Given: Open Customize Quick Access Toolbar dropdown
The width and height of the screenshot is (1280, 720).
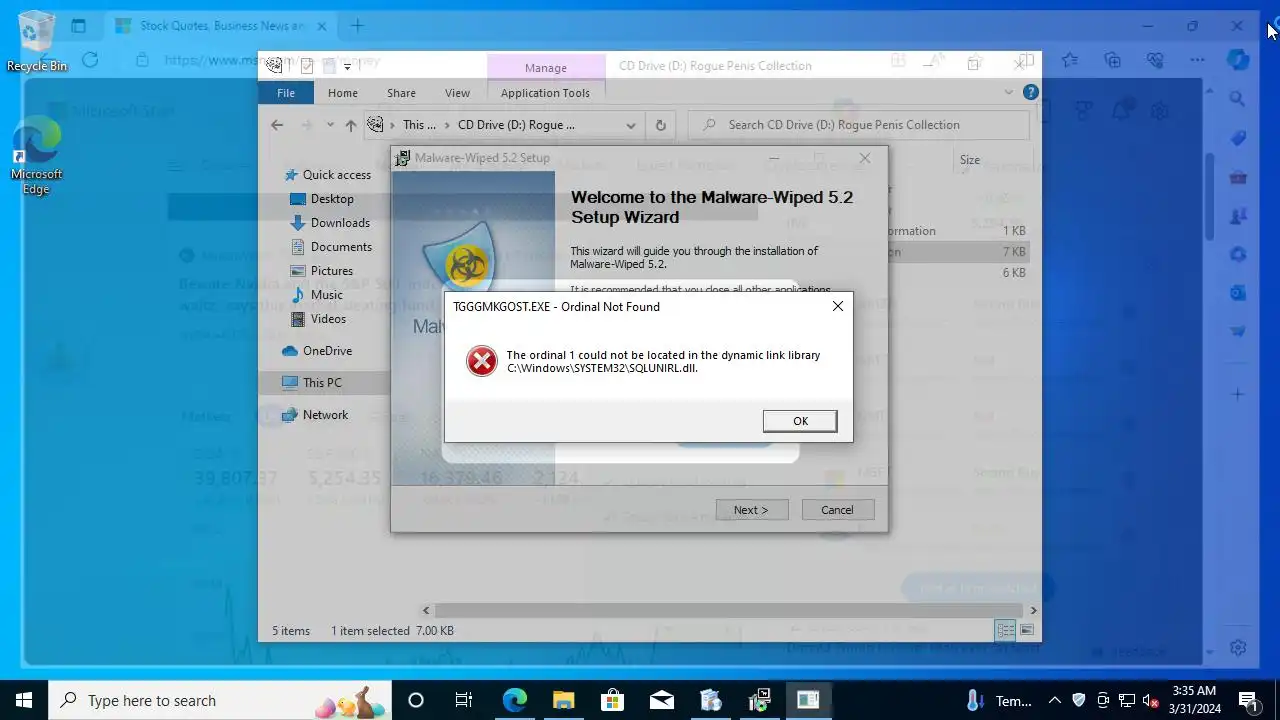Looking at the screenshot, I should coord(348,66).
